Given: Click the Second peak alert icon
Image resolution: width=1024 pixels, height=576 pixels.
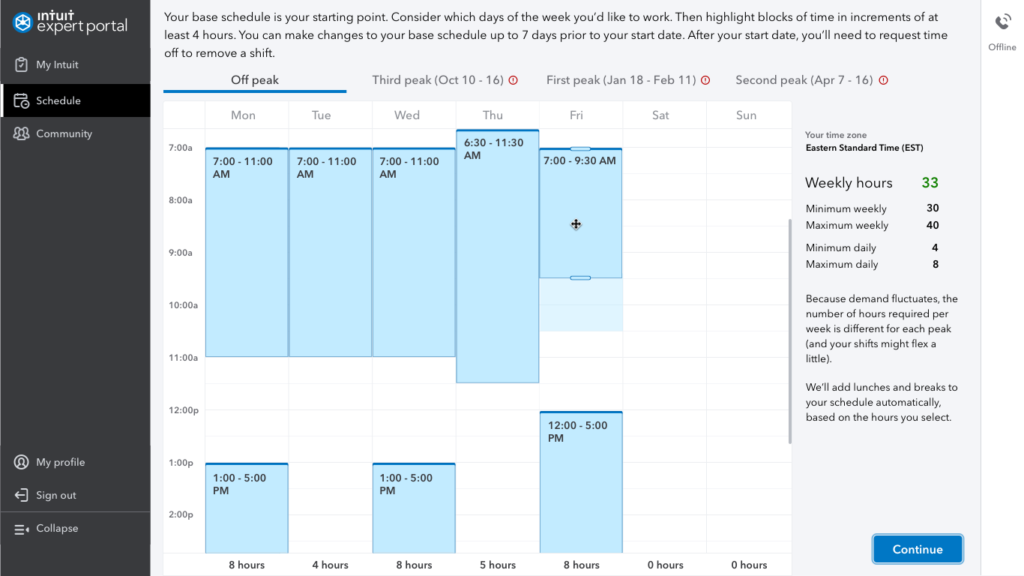Looking at the screenshot, I should (883, 81).
